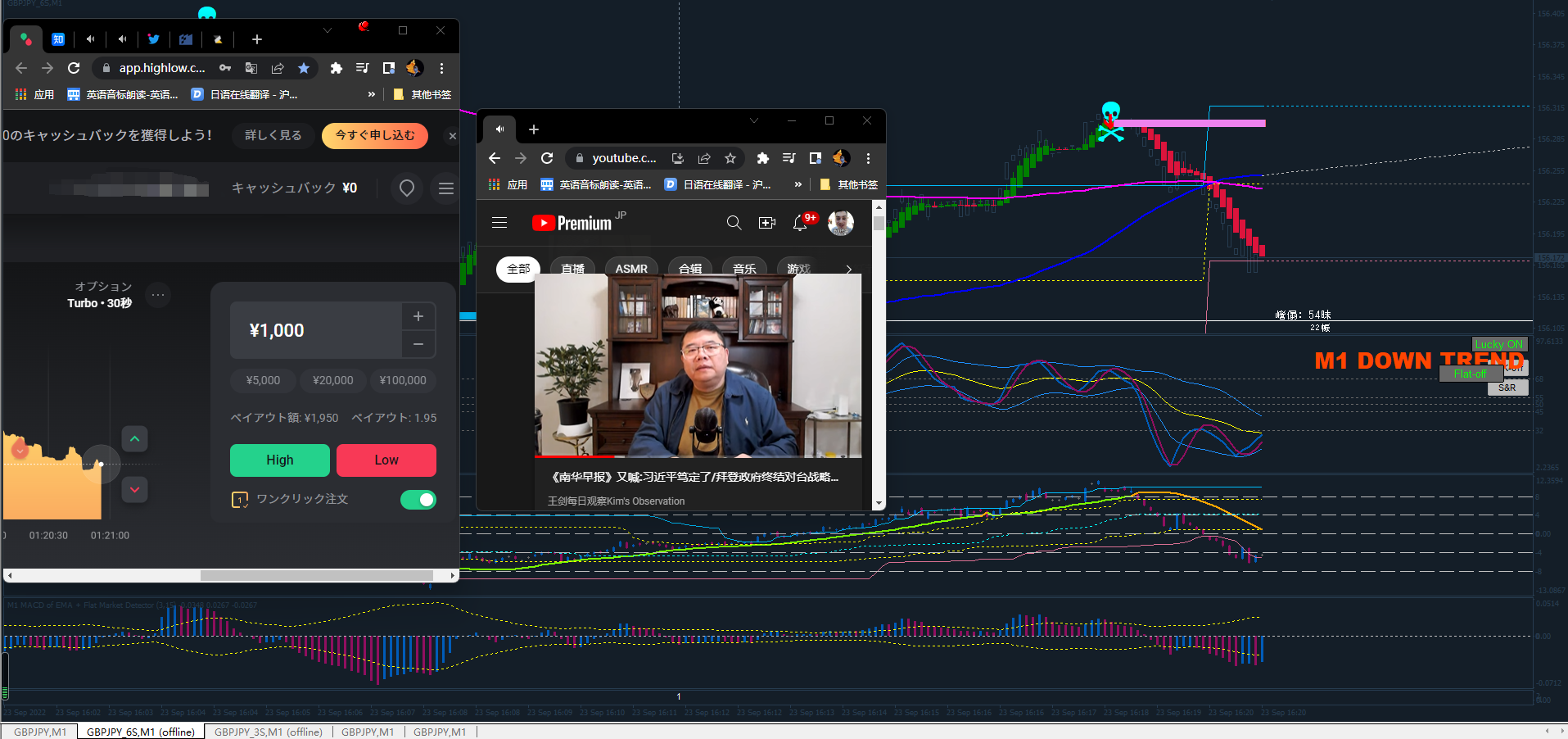
Task: Select the GBPJPY_3S,M1 (offline) chart tab
Action: point(269,732)
